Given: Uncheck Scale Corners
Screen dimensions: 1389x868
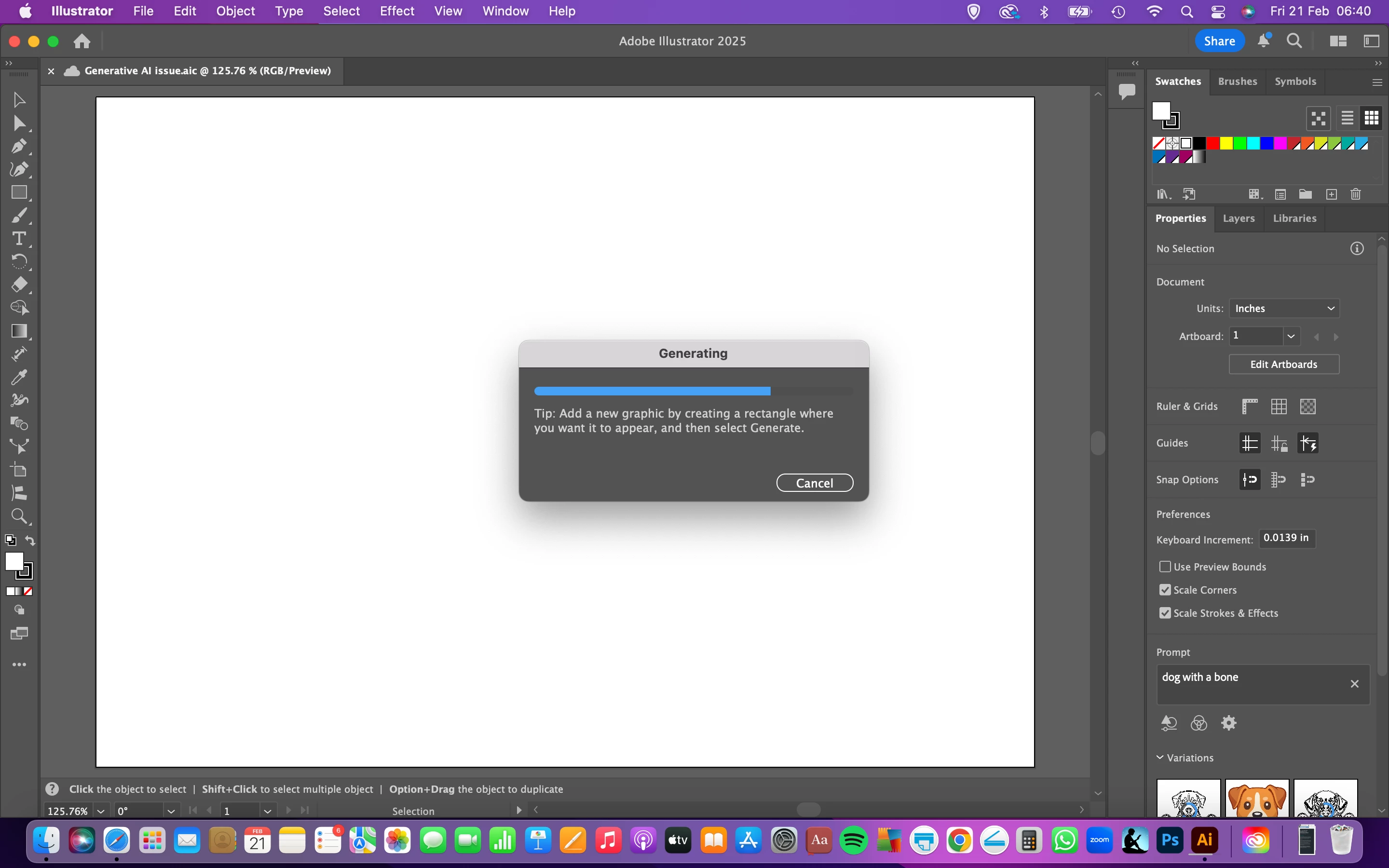Looking at the screenshot, I should click(1165, 590).
